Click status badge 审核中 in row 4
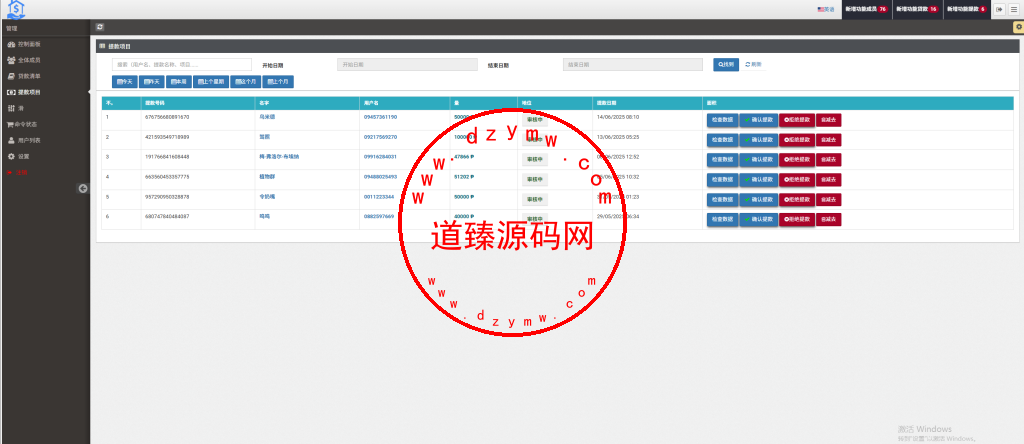1024x444 pixels. point(535,180)
